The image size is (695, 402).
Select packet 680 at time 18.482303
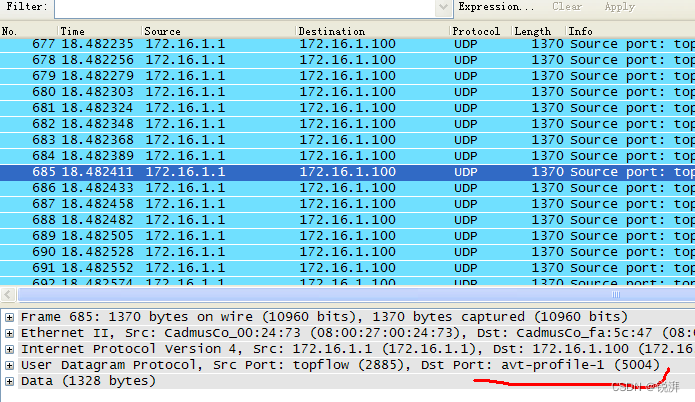(348, 92)
